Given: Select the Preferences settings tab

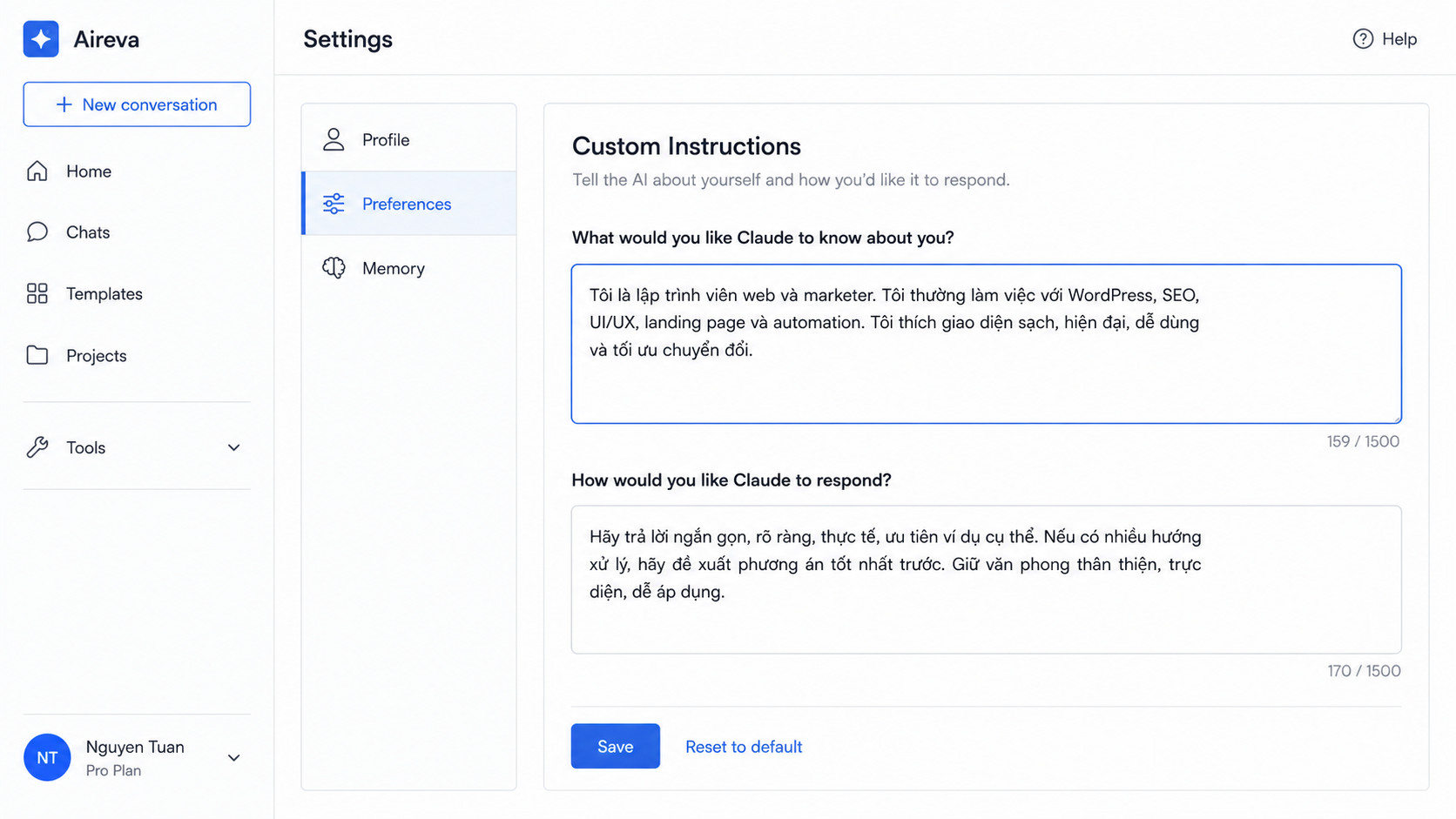Looking at the screenshot, I should [x=409, y=204].
